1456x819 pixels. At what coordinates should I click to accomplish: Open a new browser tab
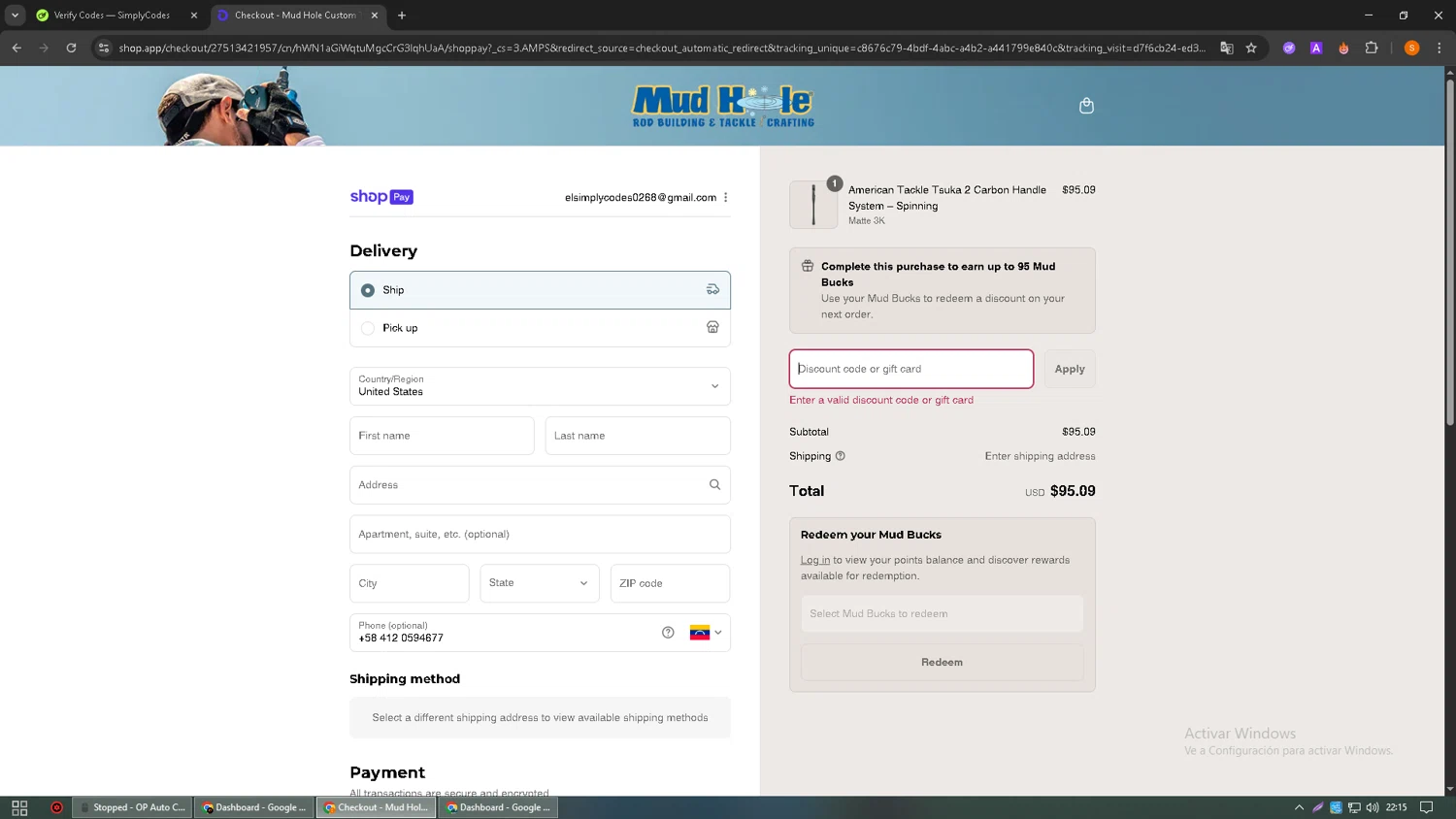[x=402, y=16]
